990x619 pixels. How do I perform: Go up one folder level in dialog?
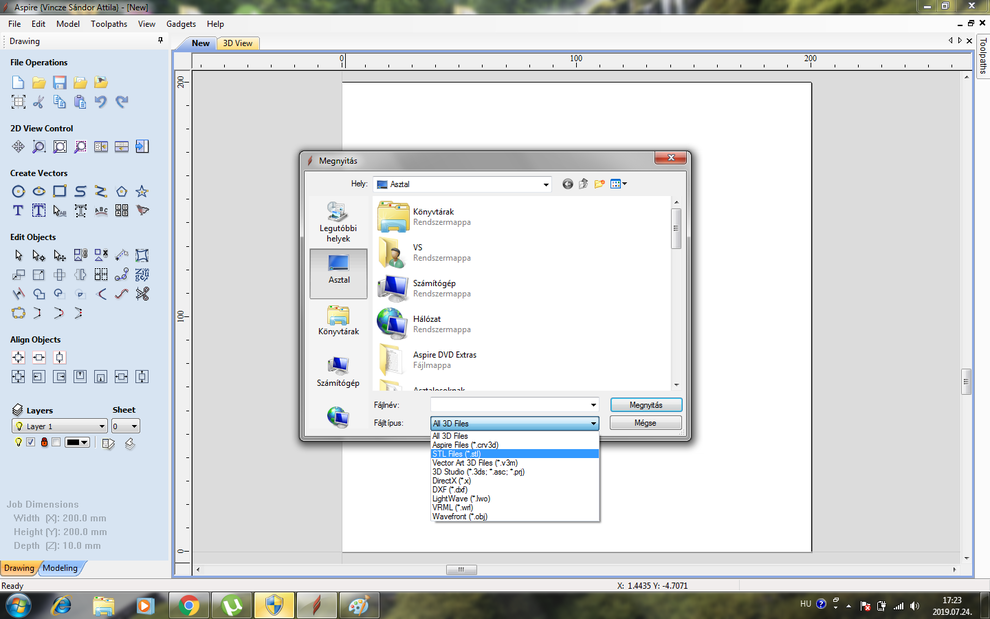pyautogui.click(x=583, y=184)
